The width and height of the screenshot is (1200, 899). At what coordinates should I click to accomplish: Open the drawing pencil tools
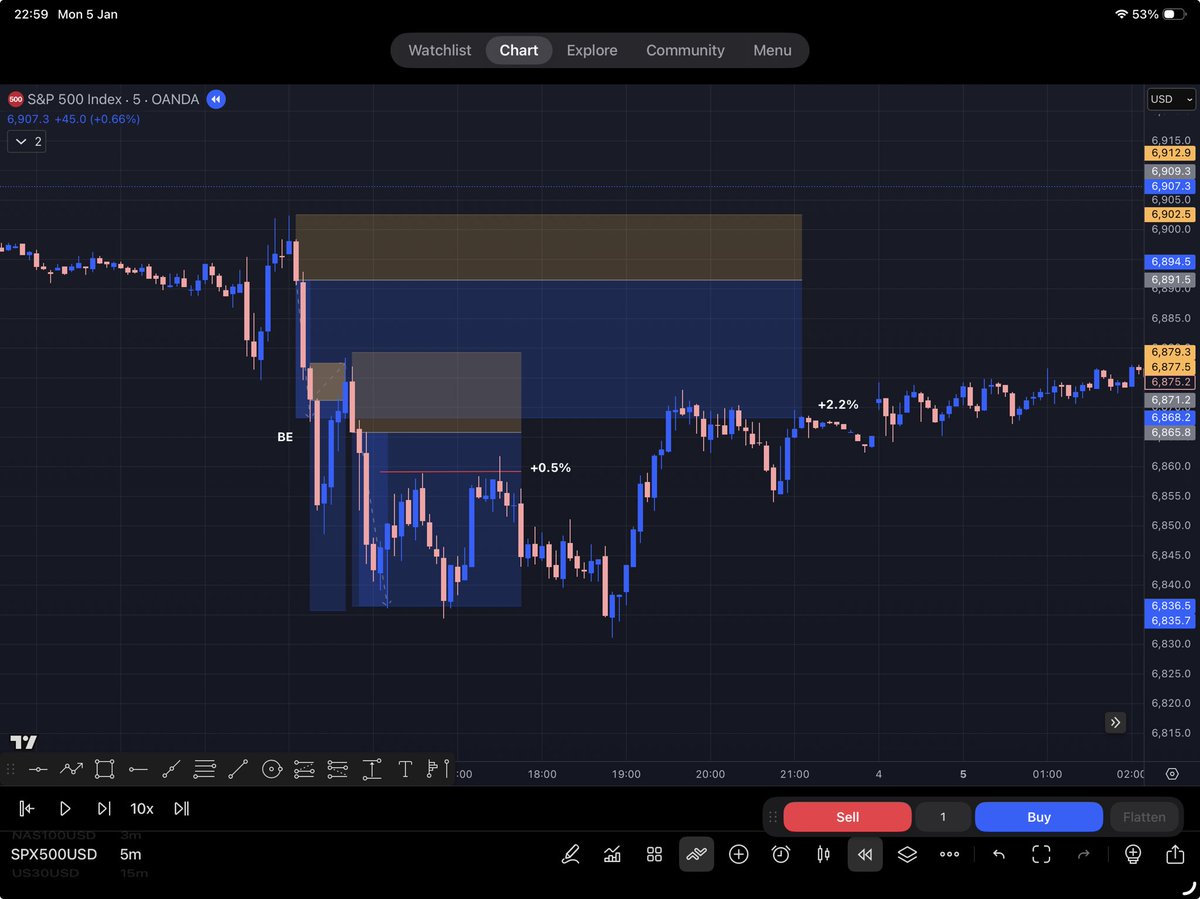tap(570, 854)
